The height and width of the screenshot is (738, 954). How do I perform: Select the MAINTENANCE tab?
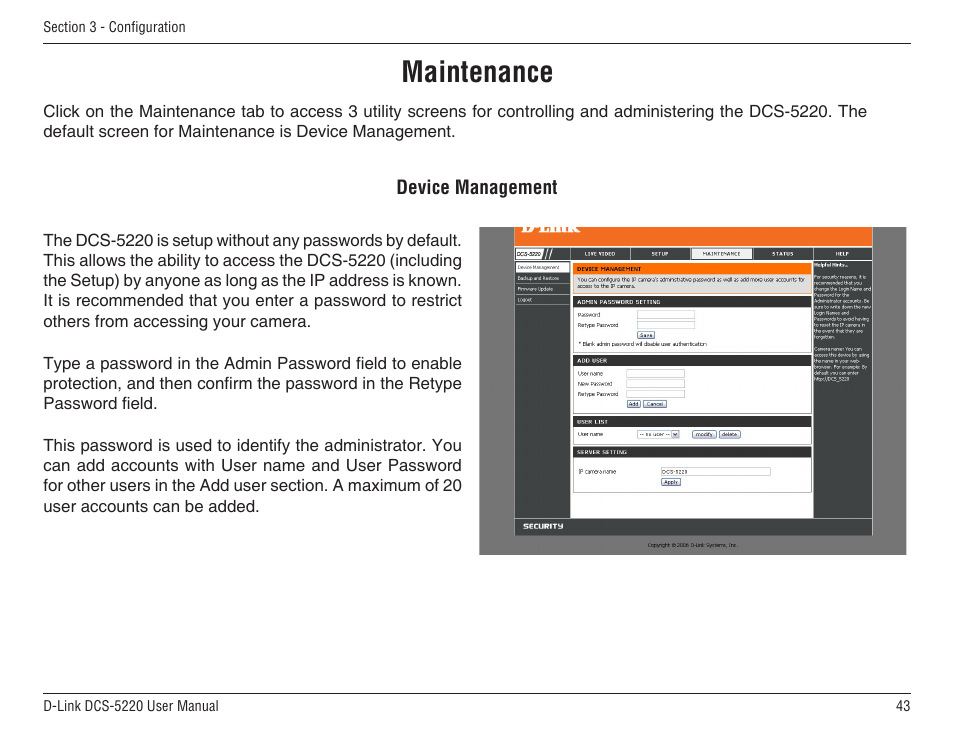point(722,254)
